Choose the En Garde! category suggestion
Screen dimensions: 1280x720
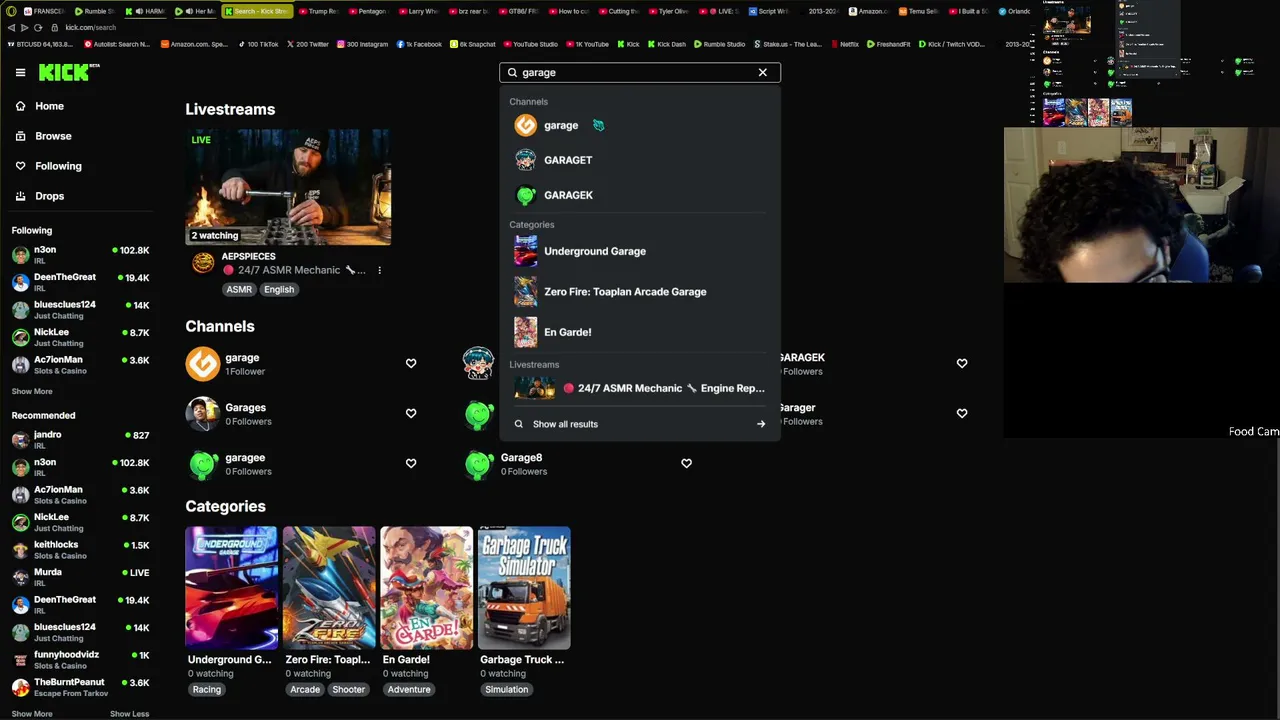pyautogui.click(x=640, y=332)
